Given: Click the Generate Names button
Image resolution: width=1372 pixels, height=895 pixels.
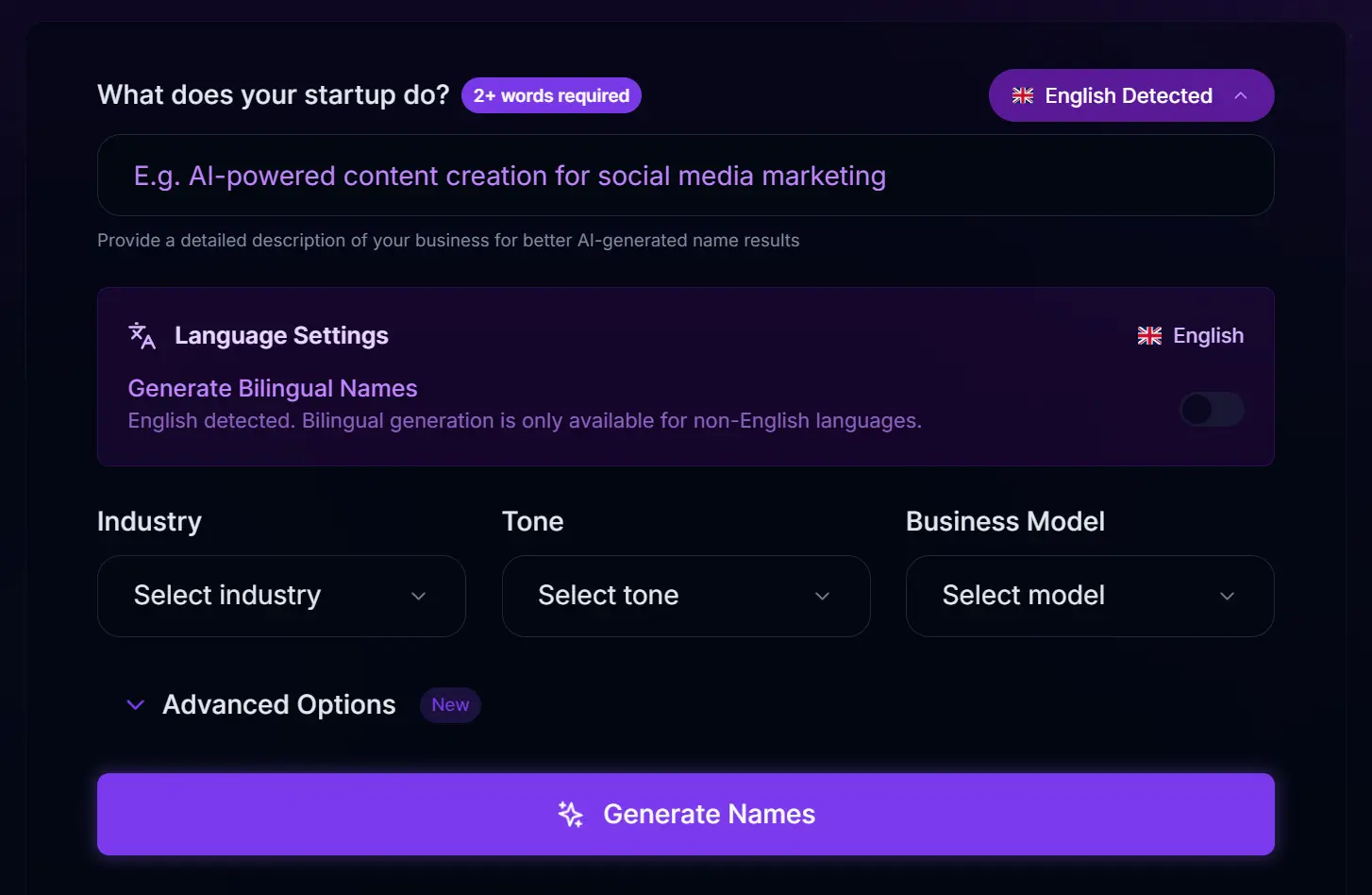Looking at the screenshot, I should (686, 814).
